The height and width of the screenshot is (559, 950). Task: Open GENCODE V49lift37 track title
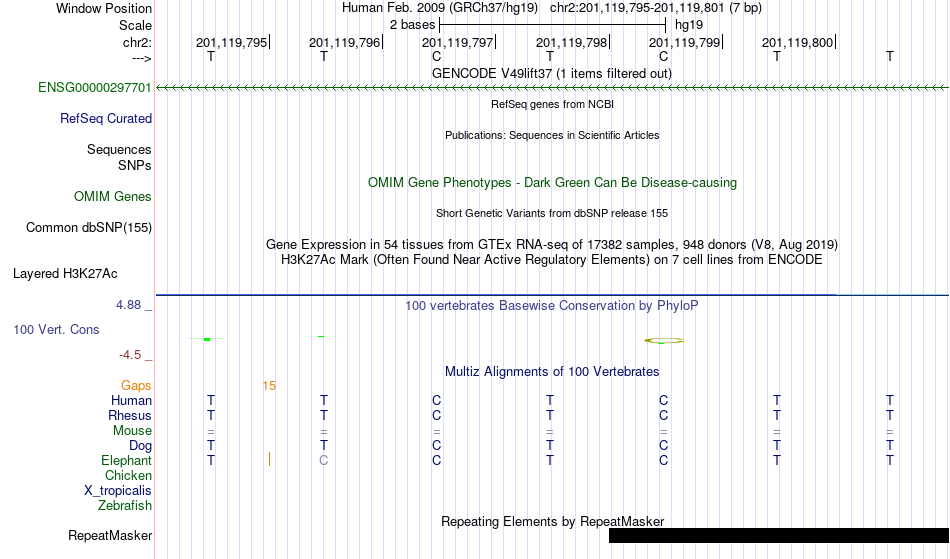(x=551, y=74)
